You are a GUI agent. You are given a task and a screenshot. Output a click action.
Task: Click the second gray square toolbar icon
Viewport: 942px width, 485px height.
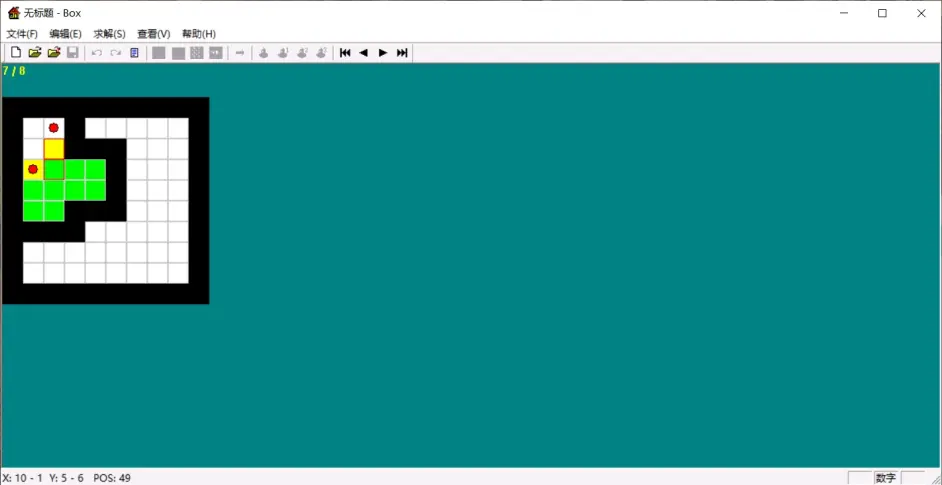[x=178, y=53]
